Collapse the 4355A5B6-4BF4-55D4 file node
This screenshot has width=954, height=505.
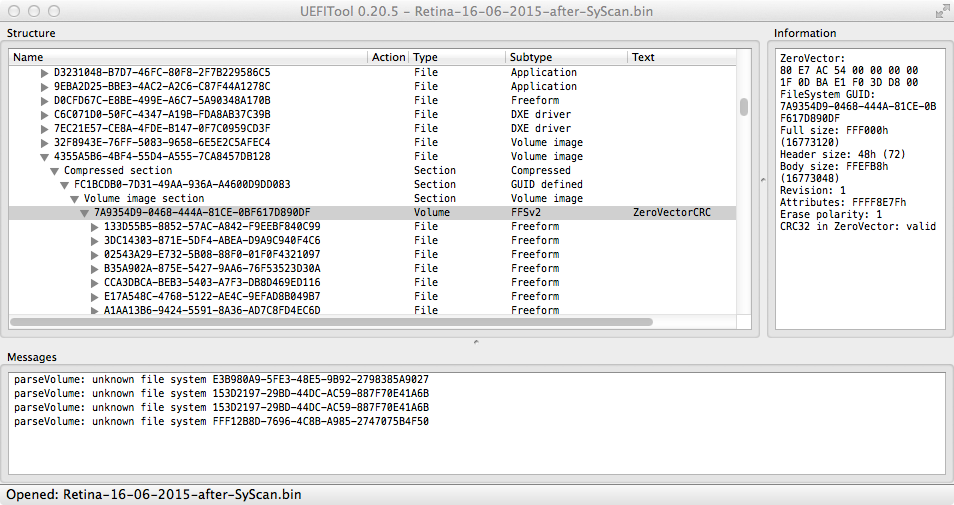pos(44,157)
